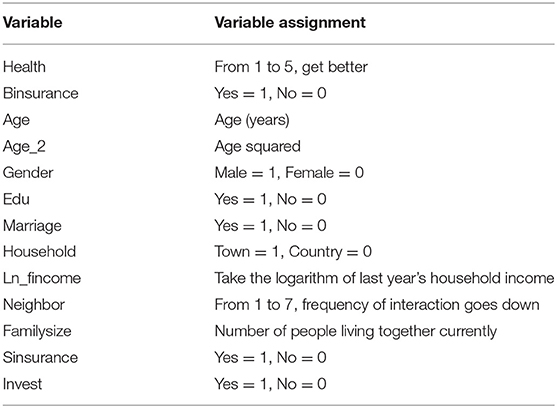557x408 pixels.
Task: Select the Health variable name
Action: point(24,67)
